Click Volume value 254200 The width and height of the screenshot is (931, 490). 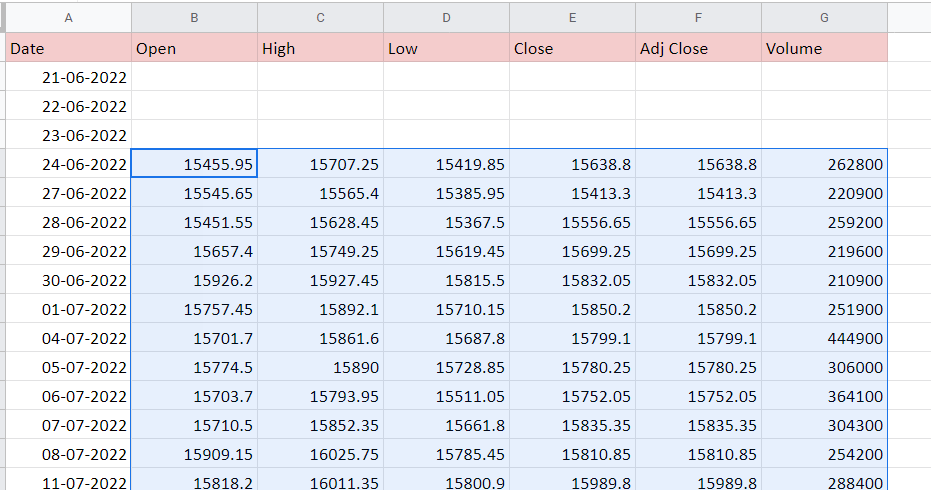point(824,454)
